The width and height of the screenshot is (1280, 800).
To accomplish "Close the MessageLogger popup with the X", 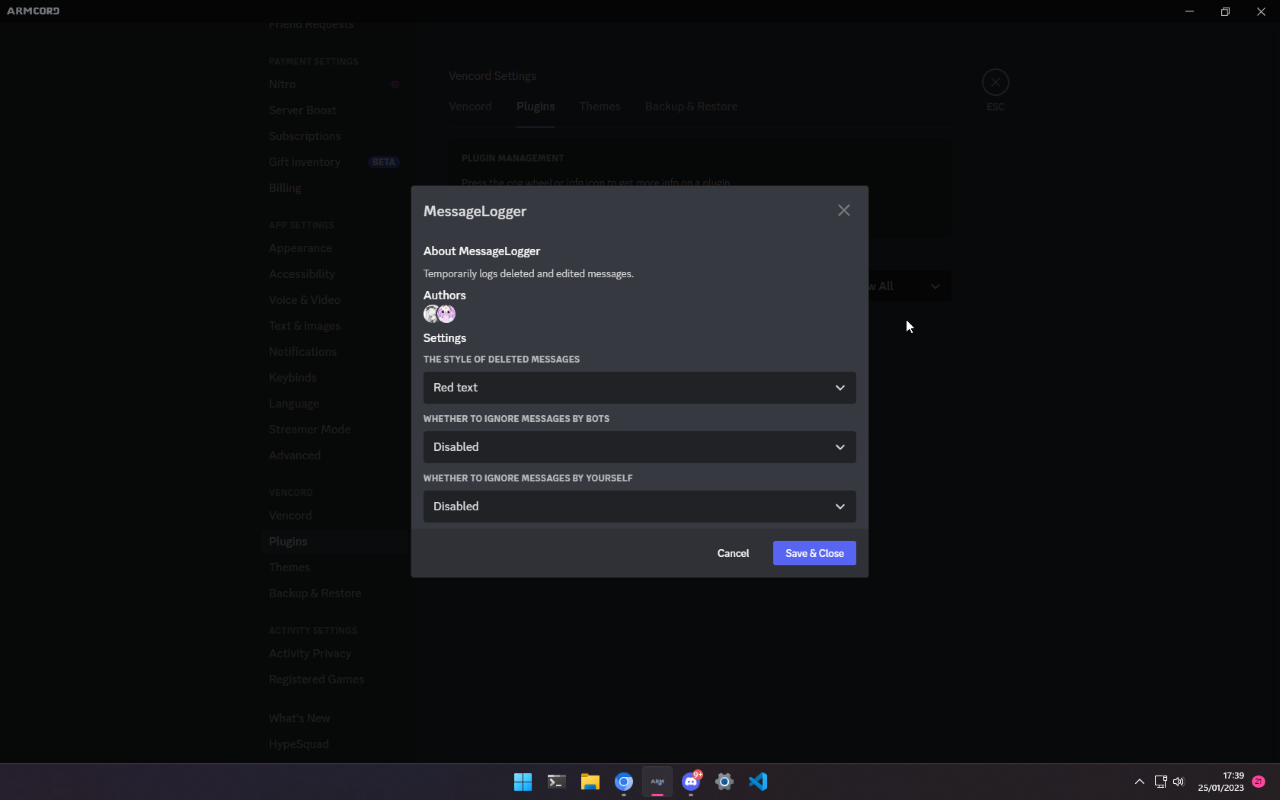I will coord(843,210).
